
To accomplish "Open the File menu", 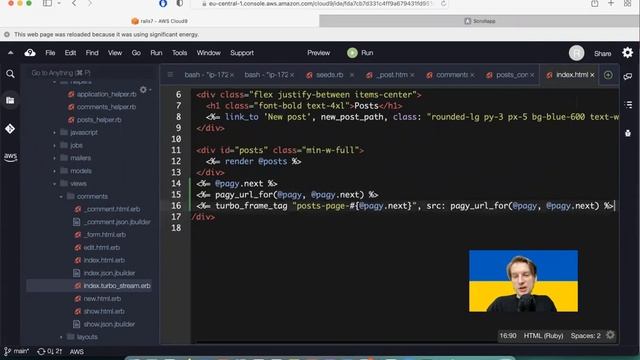I will [50, 53].
